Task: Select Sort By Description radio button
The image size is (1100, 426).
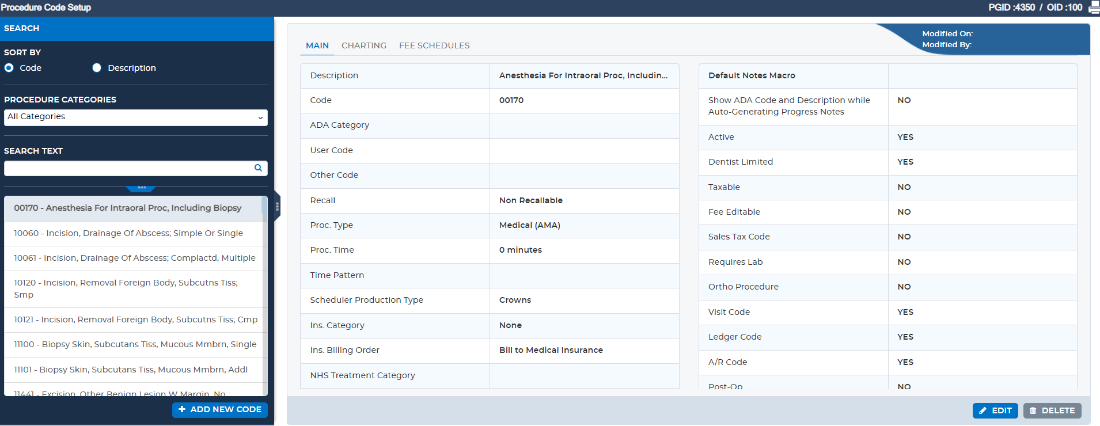Action: point(97,68)
